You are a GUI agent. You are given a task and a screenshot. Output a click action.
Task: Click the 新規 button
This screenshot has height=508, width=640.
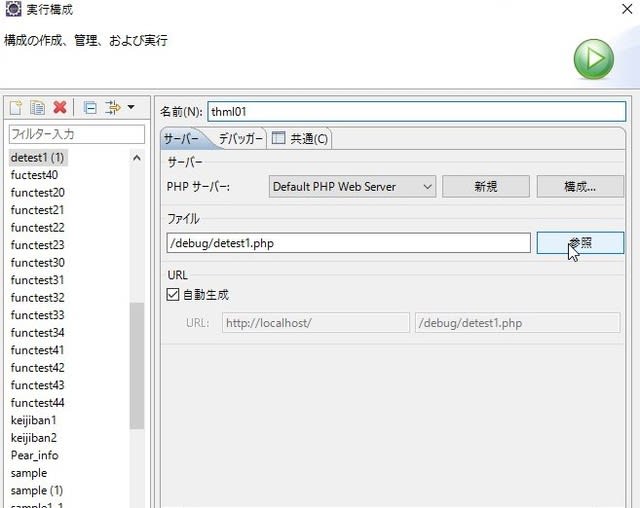pos(485,186)
